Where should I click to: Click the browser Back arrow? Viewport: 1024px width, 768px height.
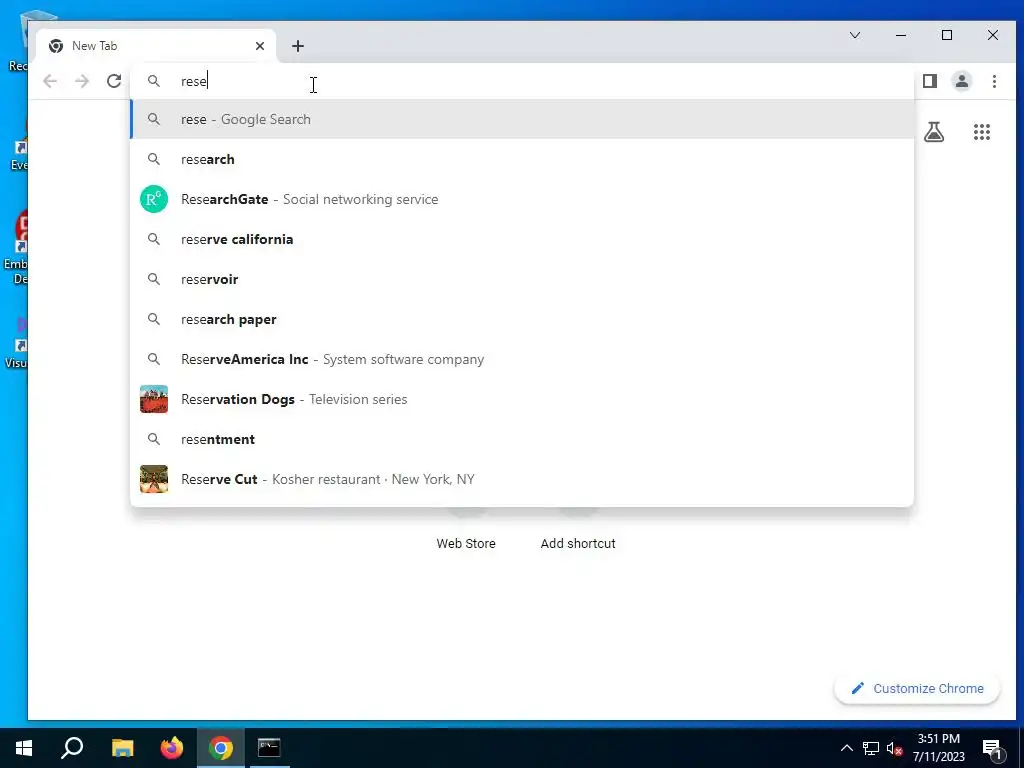click(x=50, y=81)
